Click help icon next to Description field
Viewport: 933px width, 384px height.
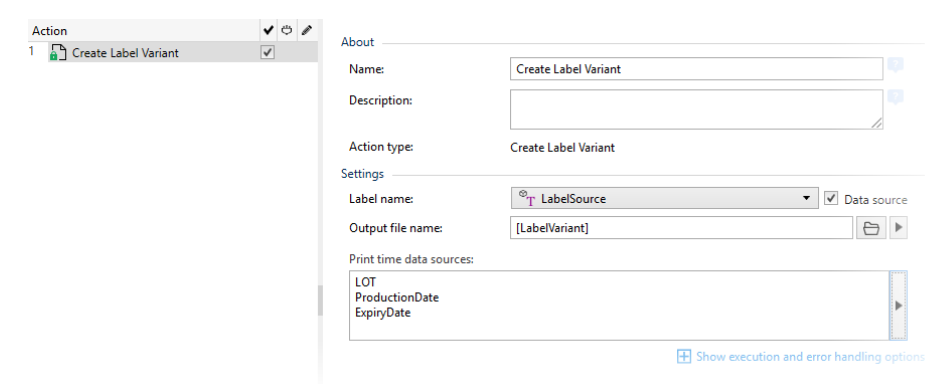(896, 97)
